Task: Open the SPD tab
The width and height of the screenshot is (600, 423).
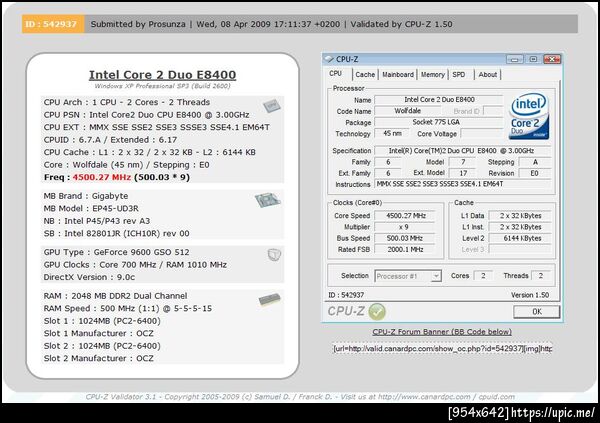Action: click(x=459, y=75)
